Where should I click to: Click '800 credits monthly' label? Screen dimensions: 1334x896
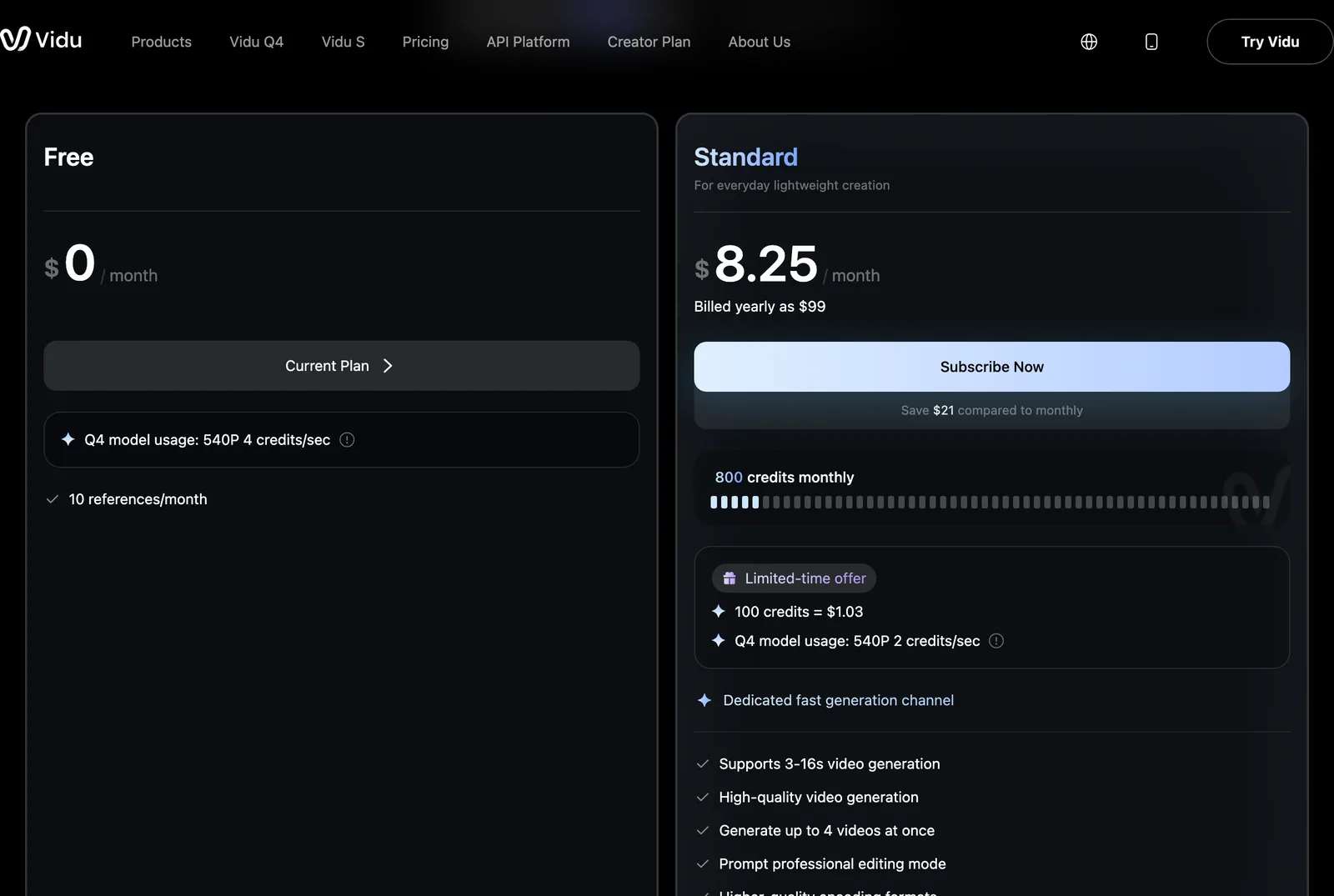pyautogui.click(x=784, y=478)
